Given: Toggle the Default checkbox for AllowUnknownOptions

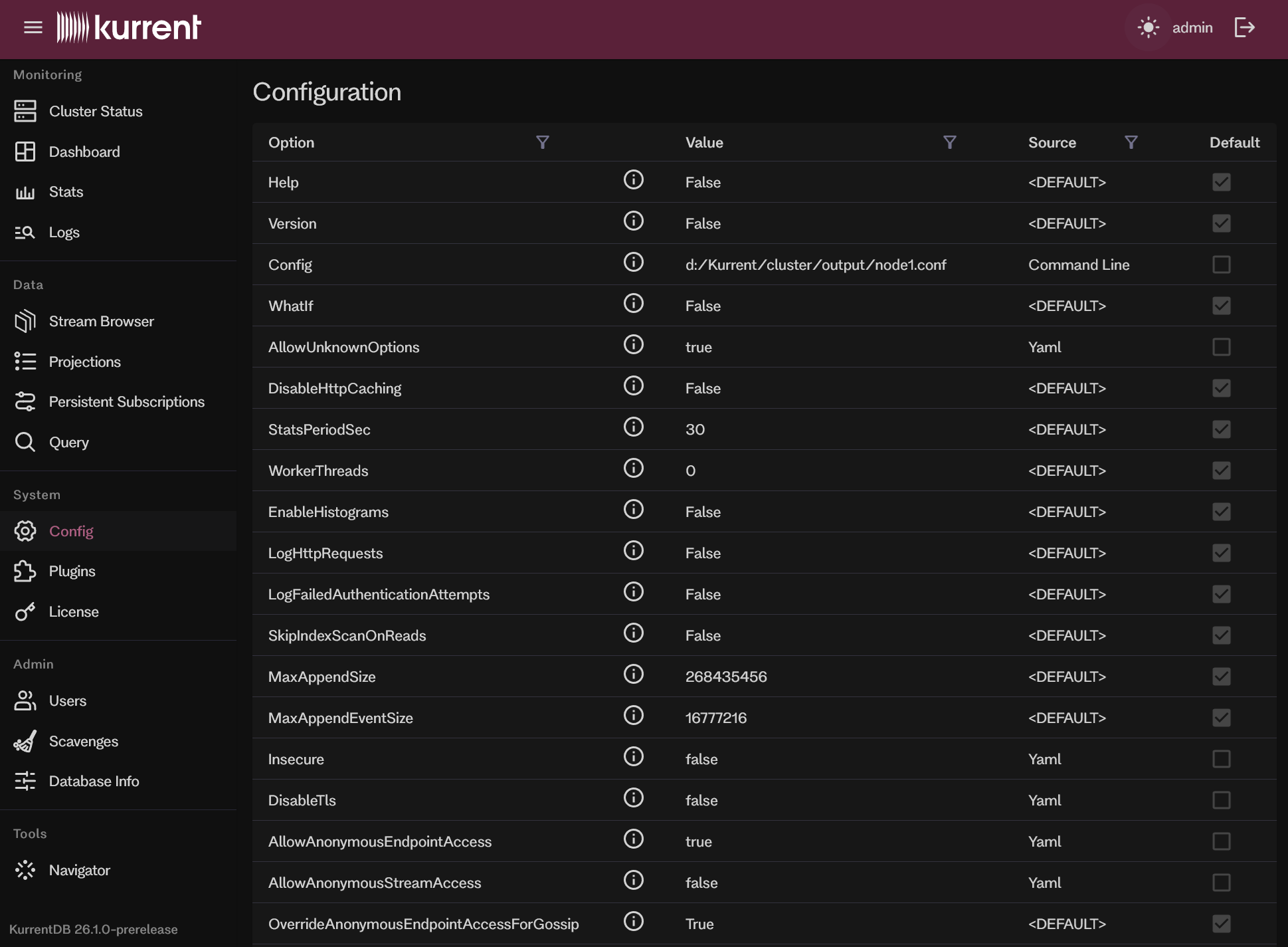Looking at the screenshot, I should 1221,347.
